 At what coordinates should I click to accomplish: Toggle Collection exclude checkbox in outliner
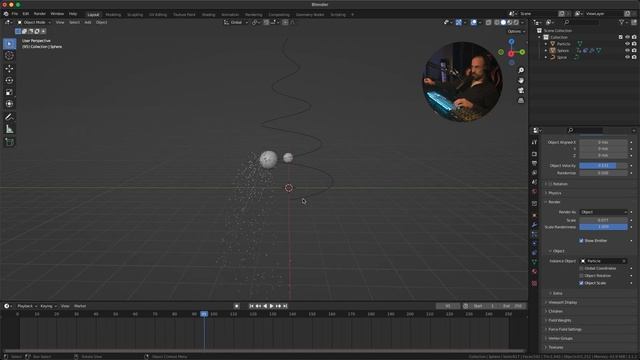click(620, 37)
